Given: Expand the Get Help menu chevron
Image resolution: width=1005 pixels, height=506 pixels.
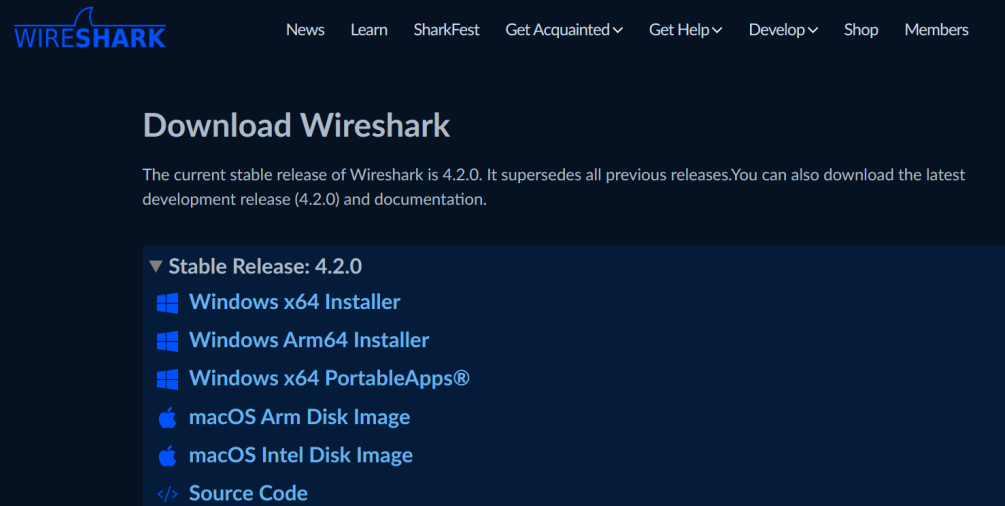Looking at the screenshot, I should (x=717, y=30).
